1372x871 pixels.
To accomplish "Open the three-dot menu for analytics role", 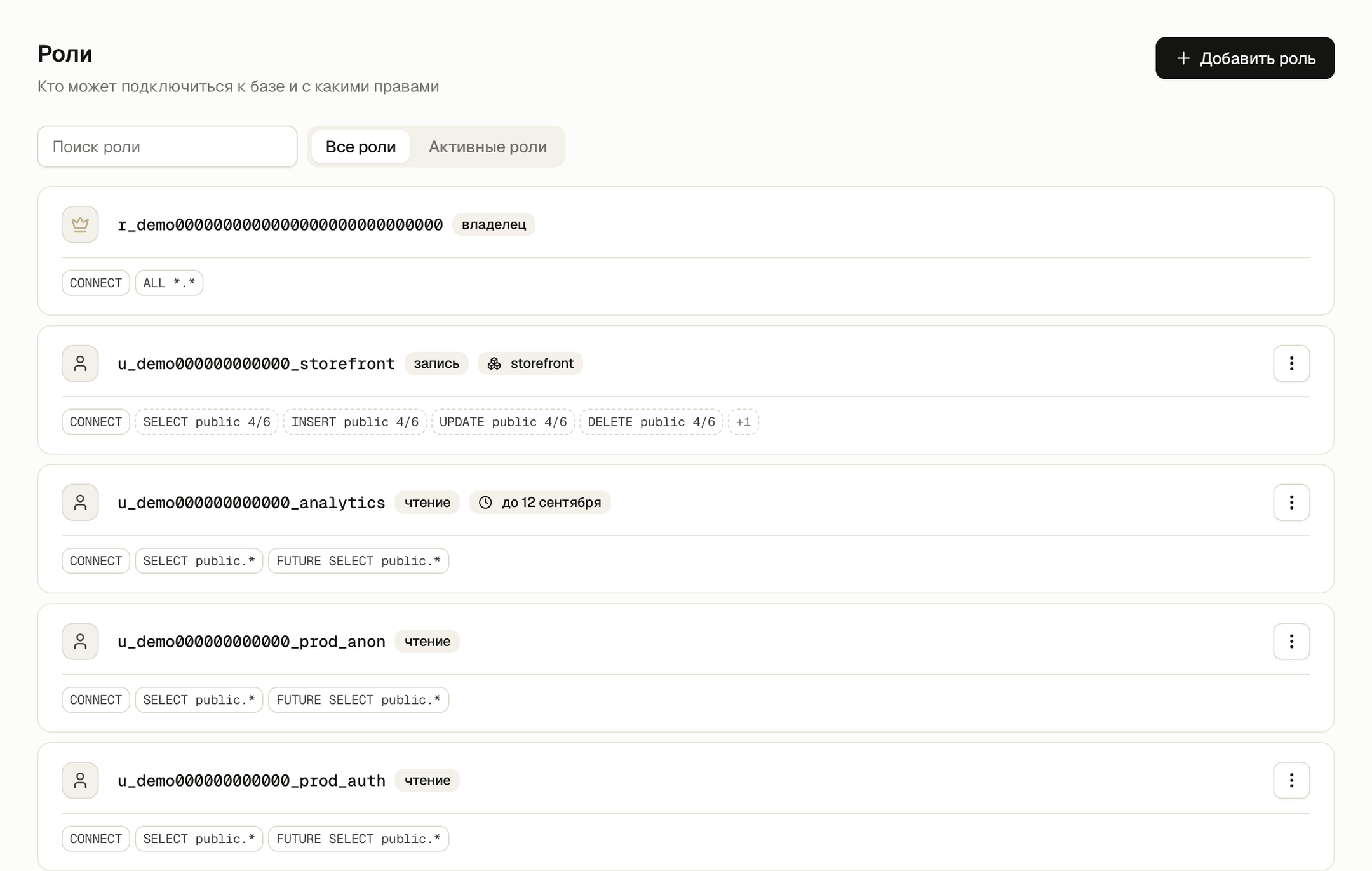I will coord(1291,503).
